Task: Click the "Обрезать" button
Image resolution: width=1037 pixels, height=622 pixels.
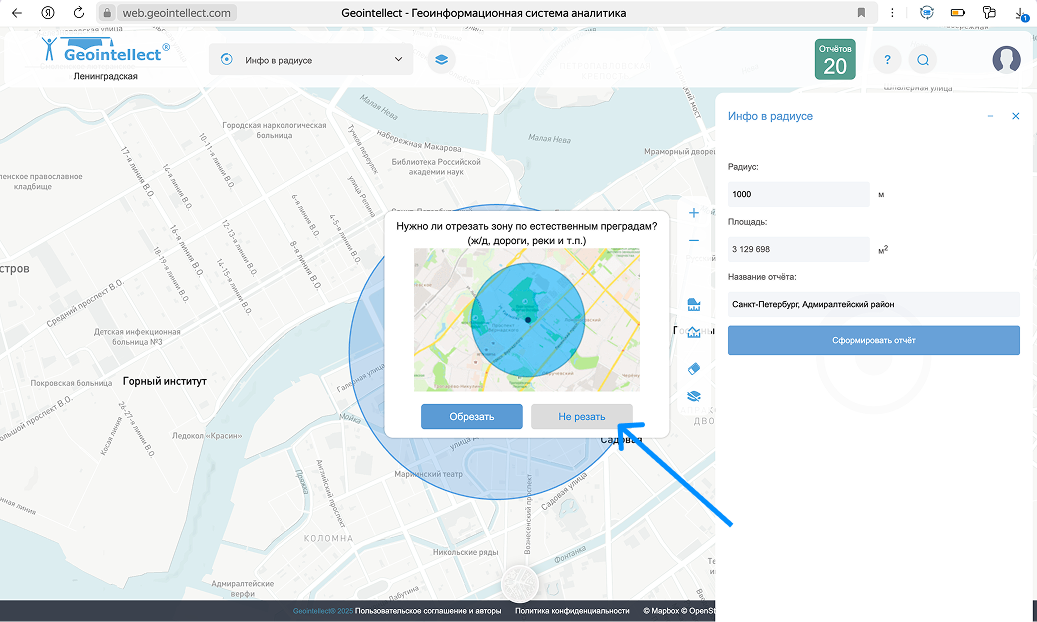Action: point(471,416)
